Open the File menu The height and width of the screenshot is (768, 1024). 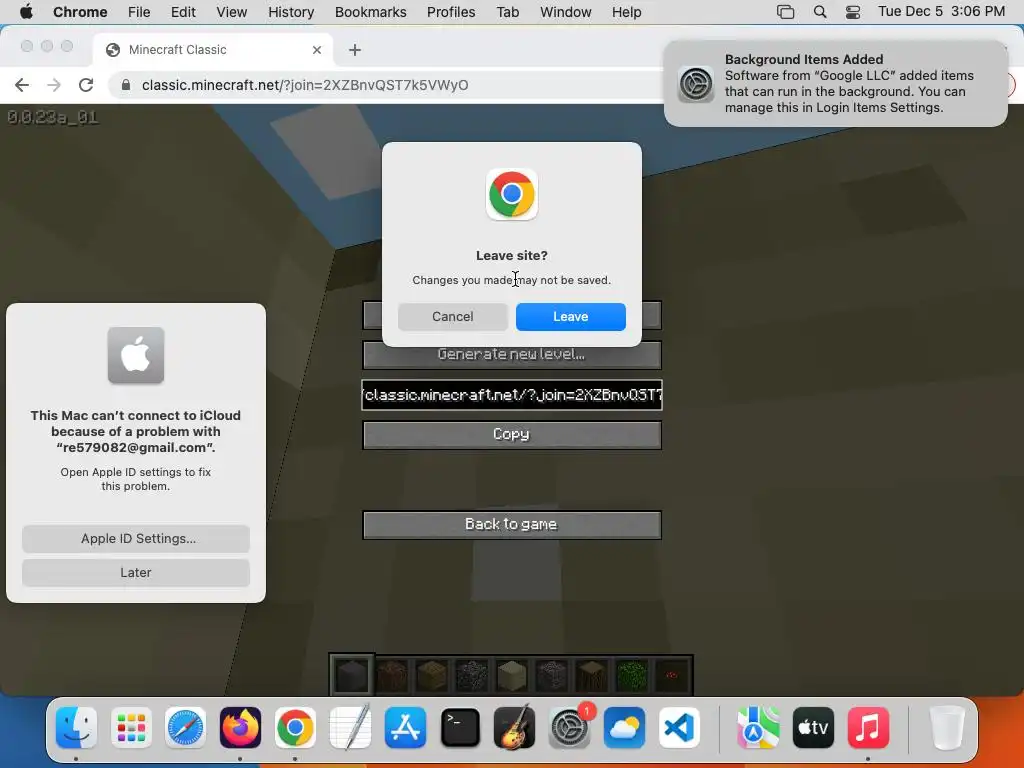click(139, 12)
